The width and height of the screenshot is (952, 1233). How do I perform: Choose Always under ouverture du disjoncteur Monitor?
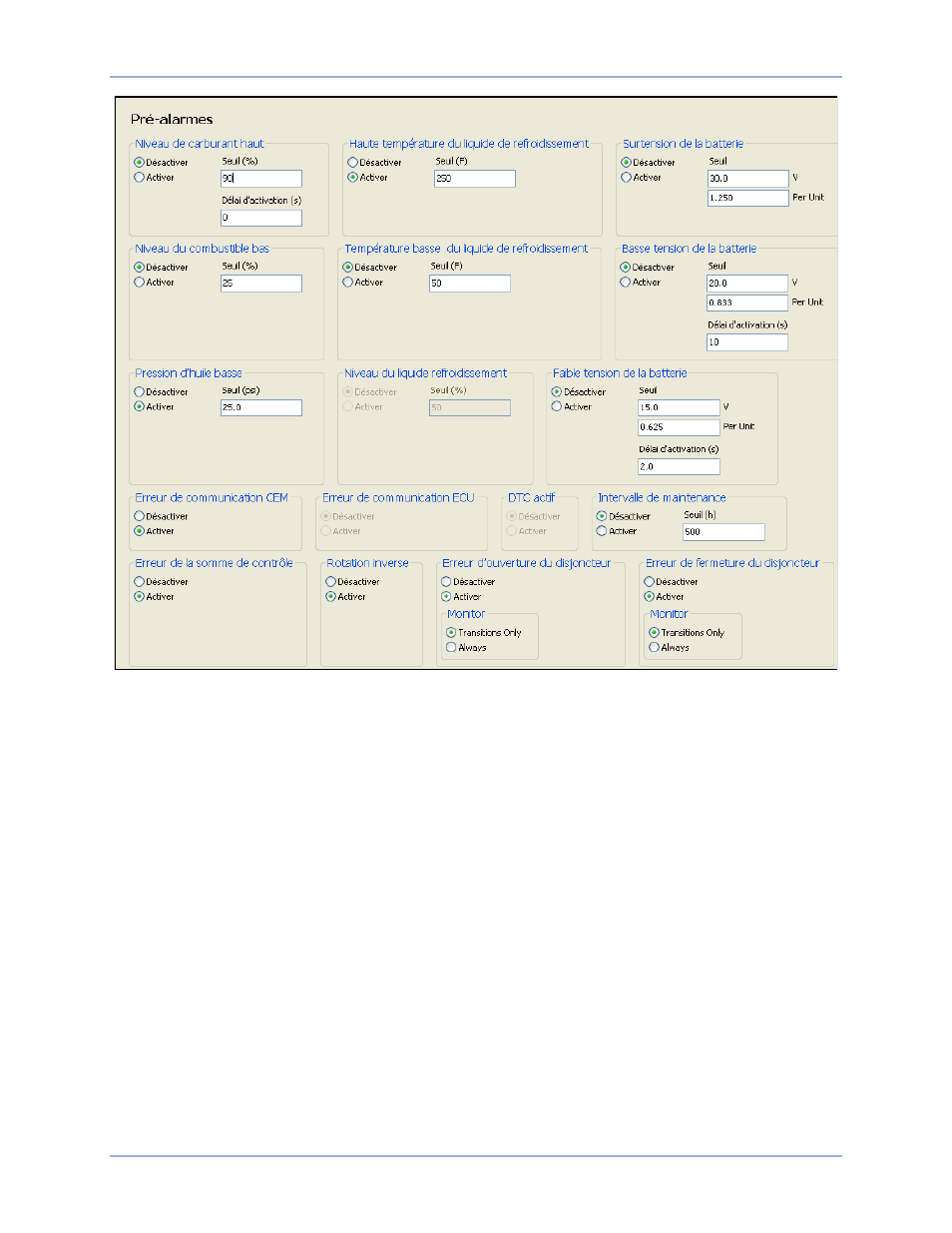451,648
